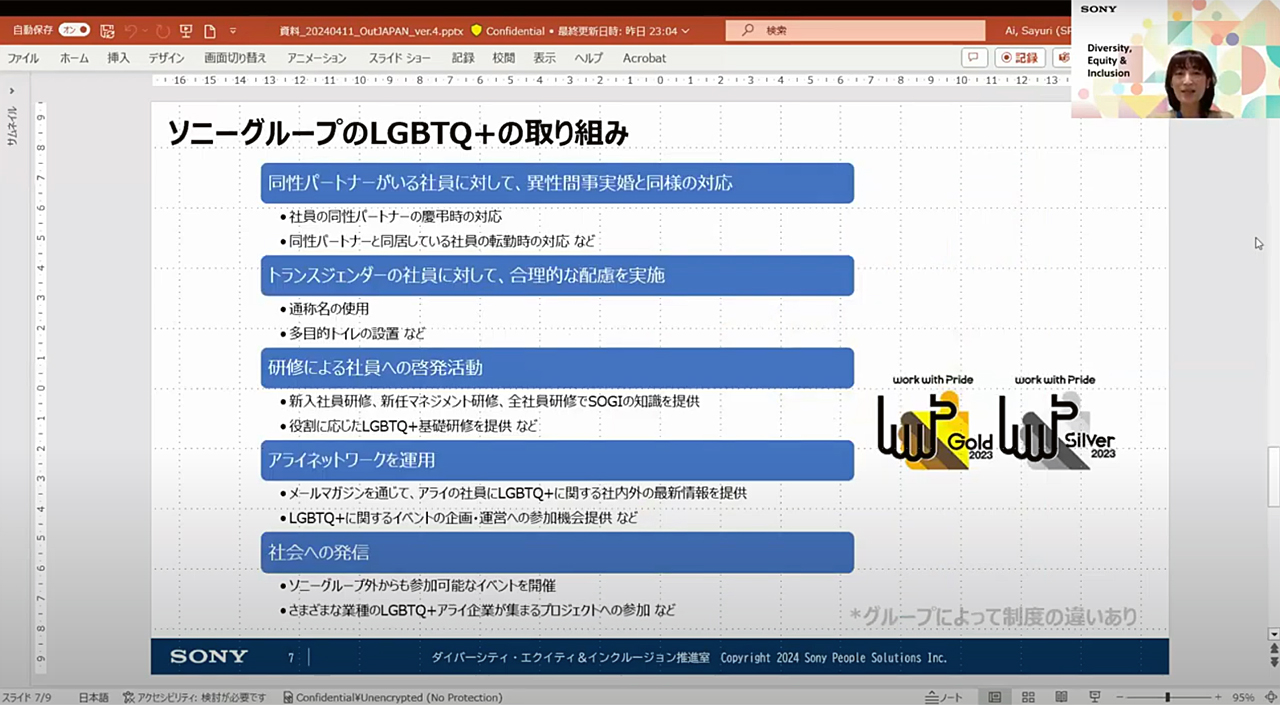1280x705 pixels.
Task: Click the red 記録 record button
Action: [x=1020, y=58]
